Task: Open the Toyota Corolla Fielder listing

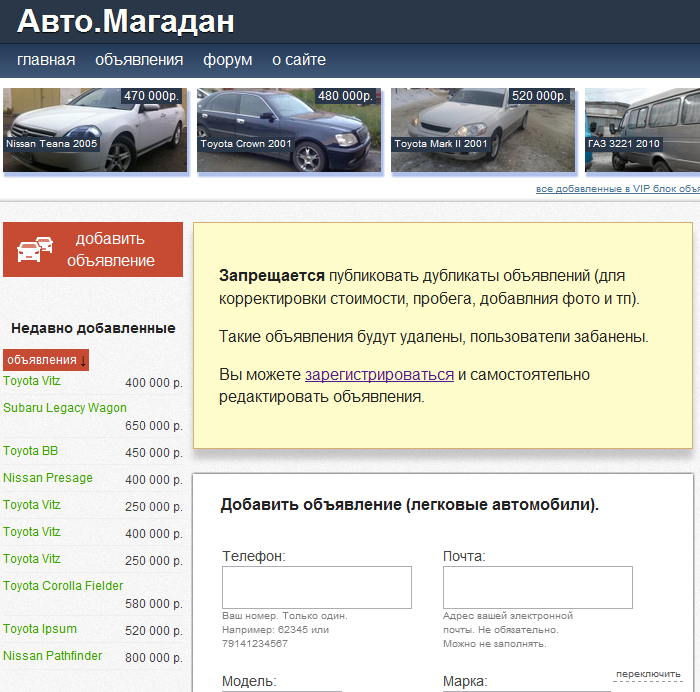Action: pyautogui.click(x=63, y=586)
